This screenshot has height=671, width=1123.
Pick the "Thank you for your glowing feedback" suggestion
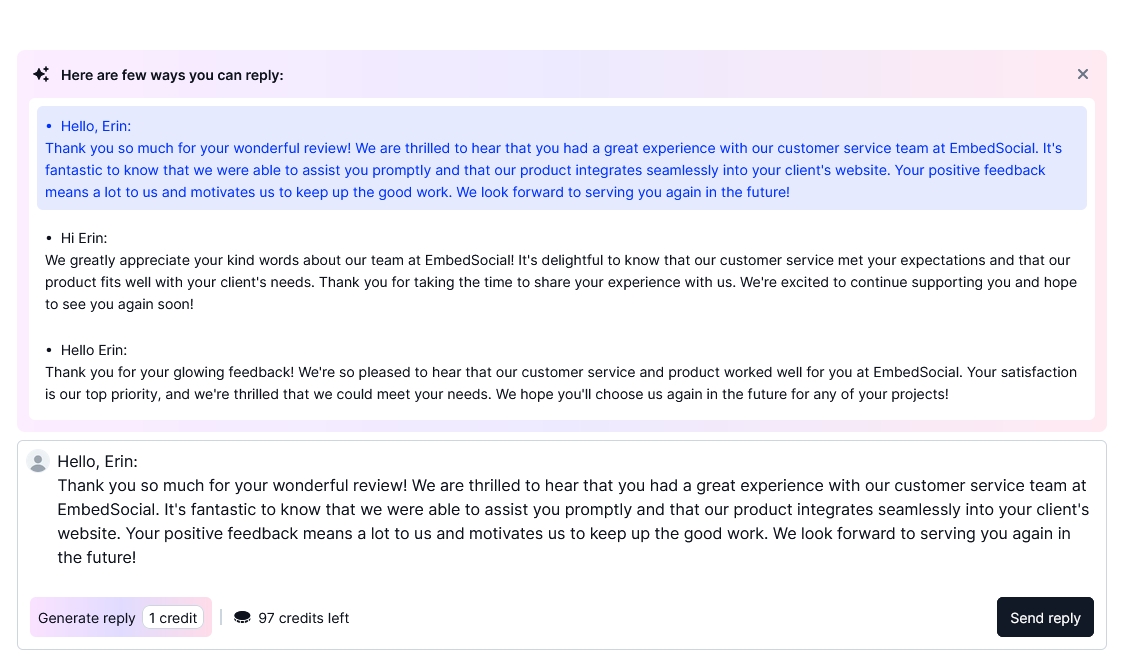561,383
